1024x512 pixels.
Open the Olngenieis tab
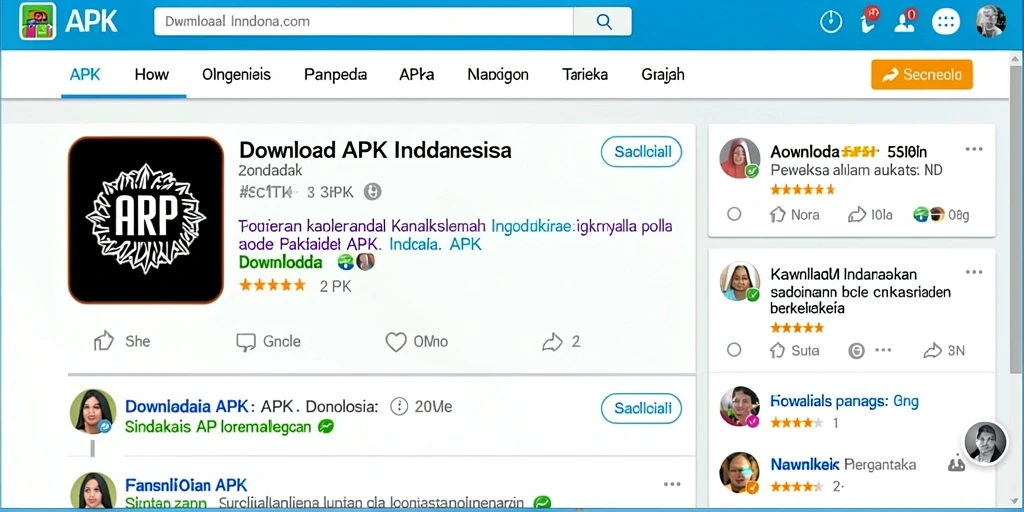236,74
